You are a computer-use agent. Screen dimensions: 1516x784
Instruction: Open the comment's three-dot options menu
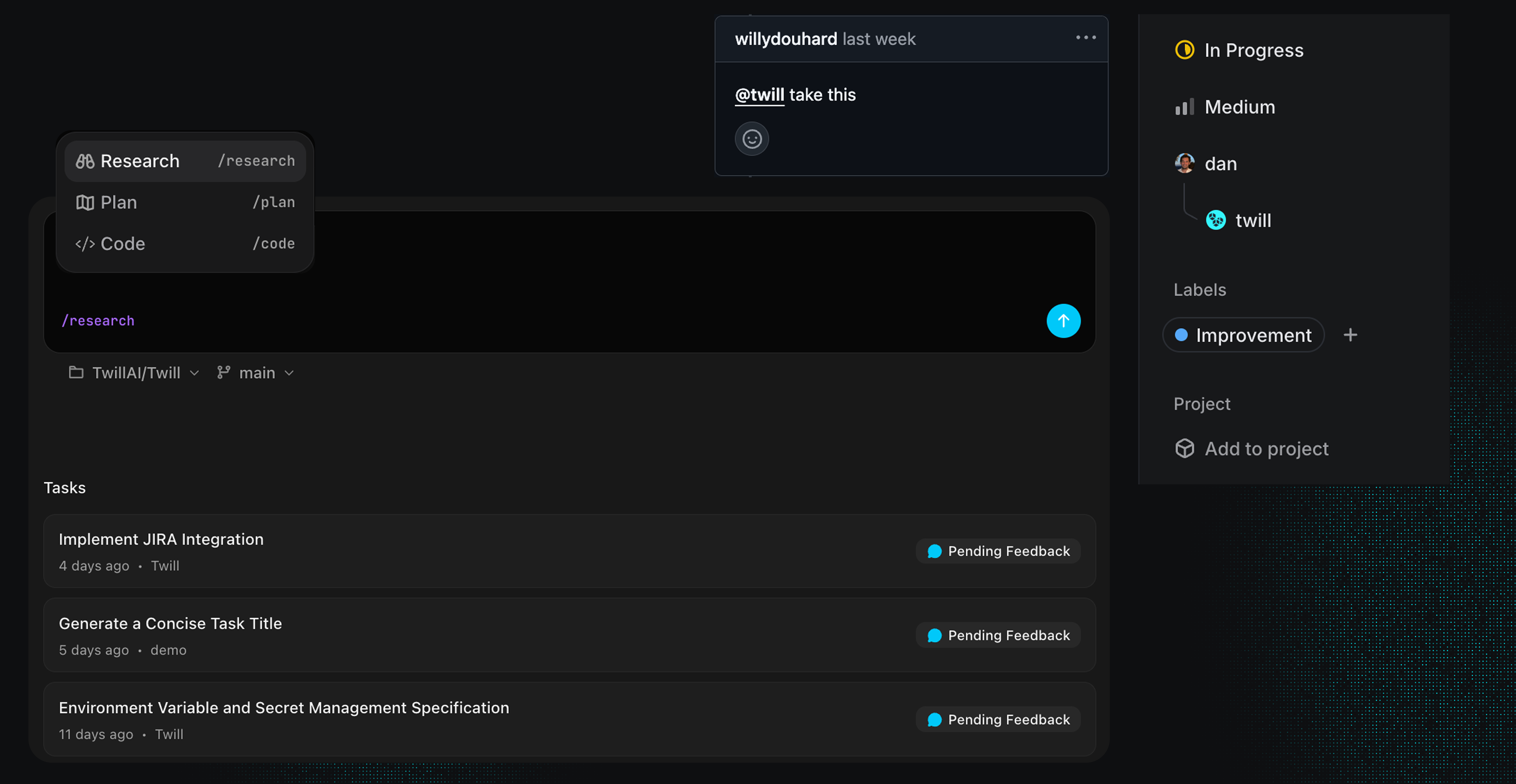(1085, 38)
